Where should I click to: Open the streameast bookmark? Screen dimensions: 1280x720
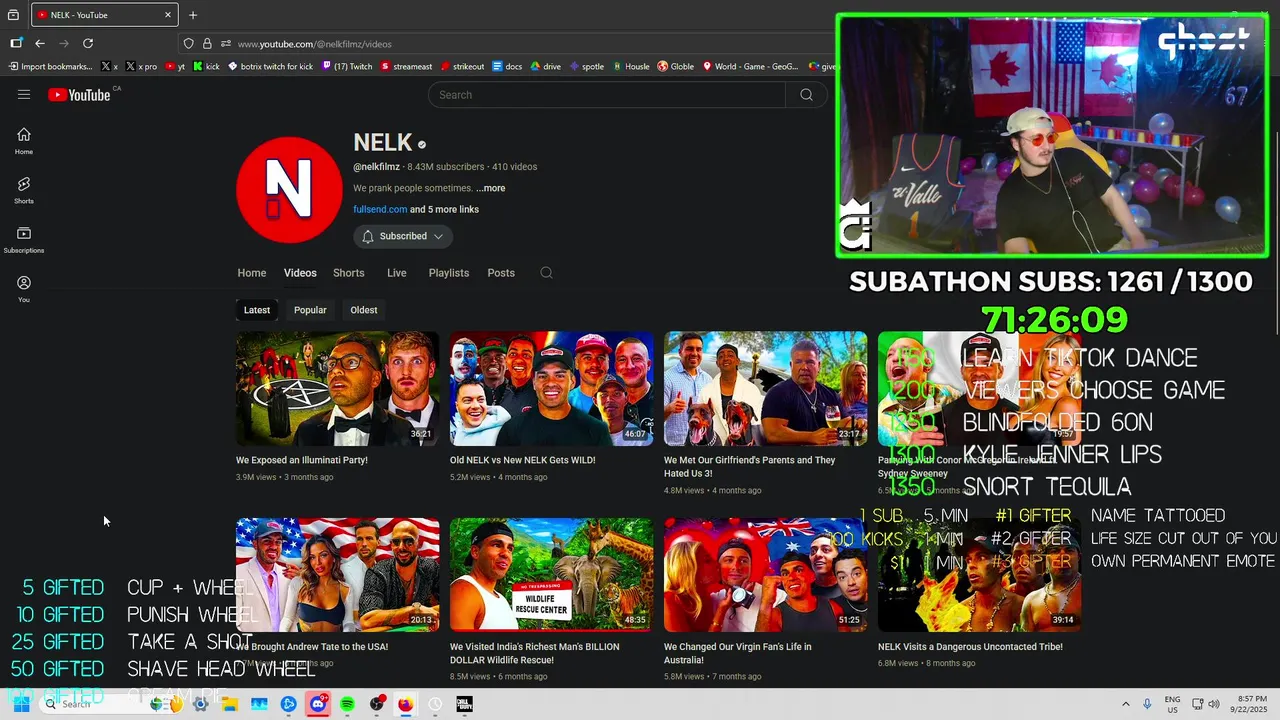[406, 67]
